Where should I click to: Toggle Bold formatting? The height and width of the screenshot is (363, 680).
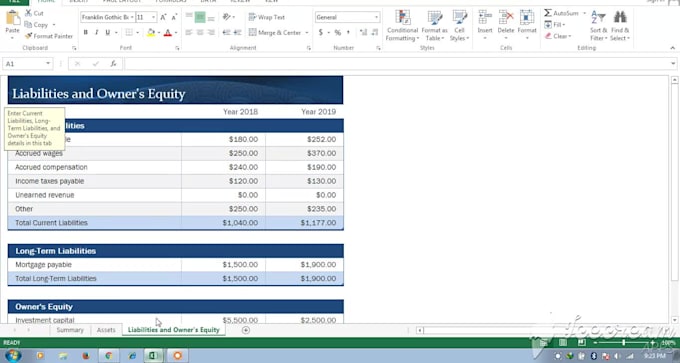point(85,33)
